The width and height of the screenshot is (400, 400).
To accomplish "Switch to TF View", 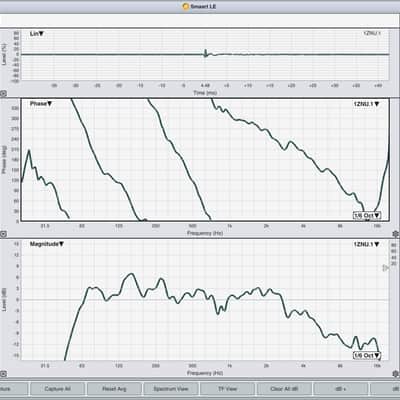I will click(x=227, y=389).
